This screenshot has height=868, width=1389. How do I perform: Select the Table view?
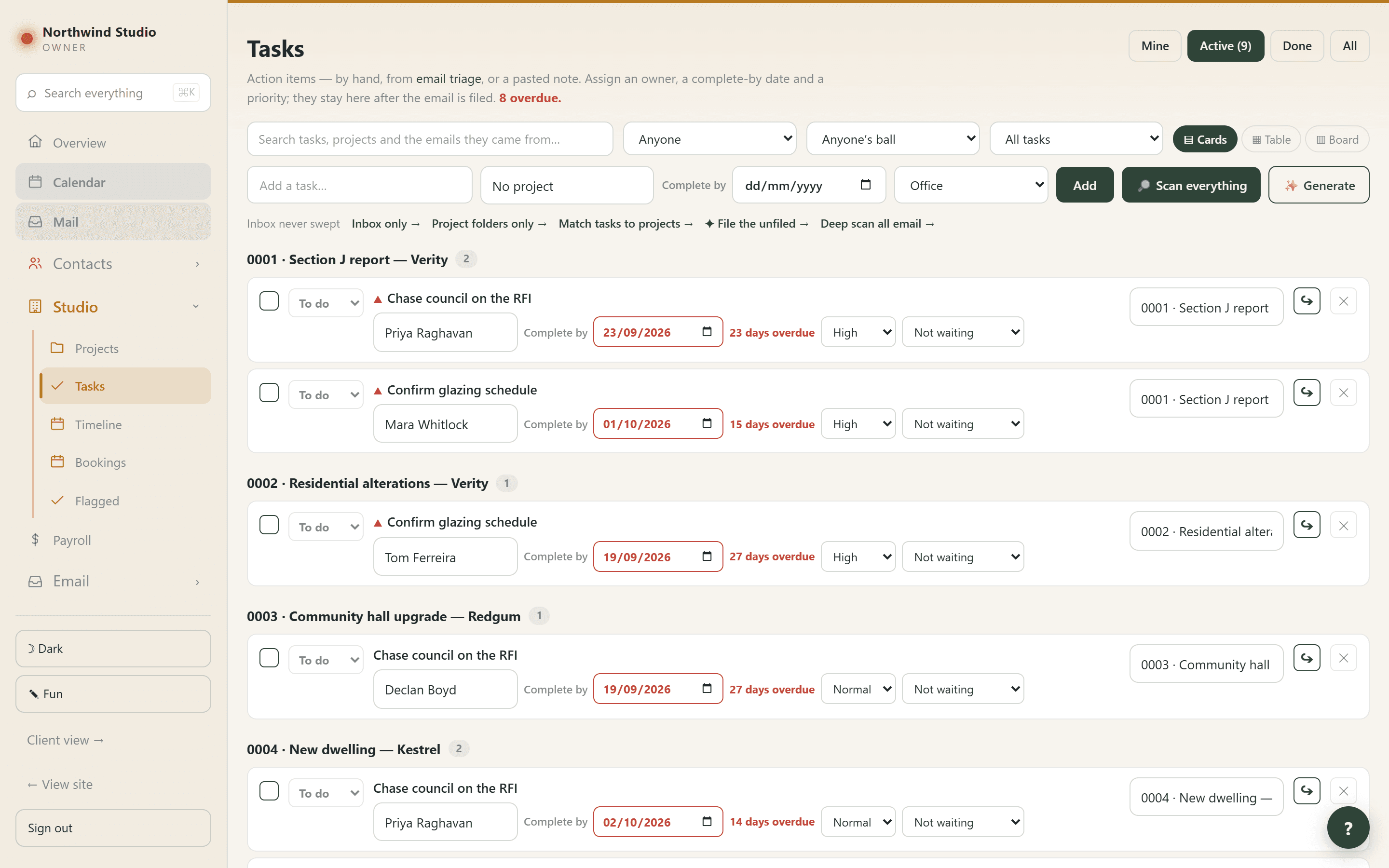click(x=1271, y=139)
